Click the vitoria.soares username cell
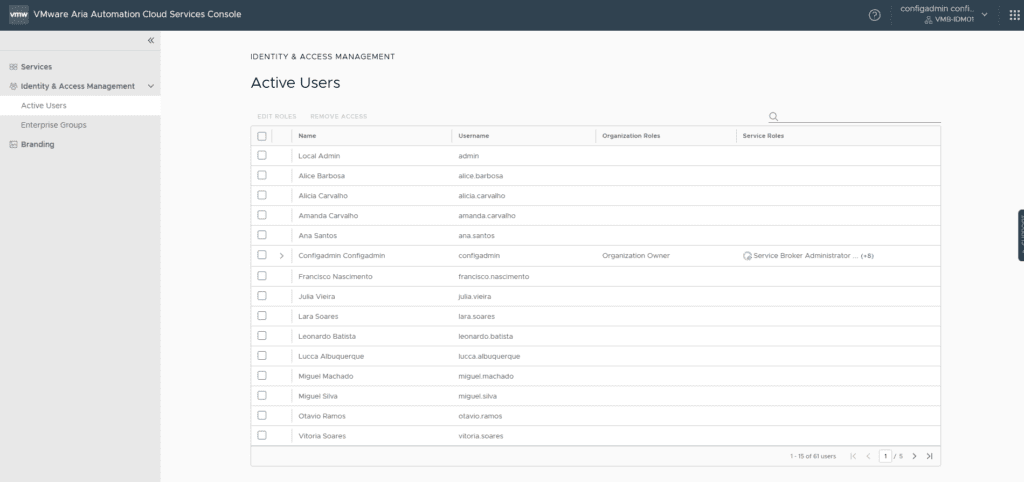Viewport: 1024px width, 482px height. (481, 436)
